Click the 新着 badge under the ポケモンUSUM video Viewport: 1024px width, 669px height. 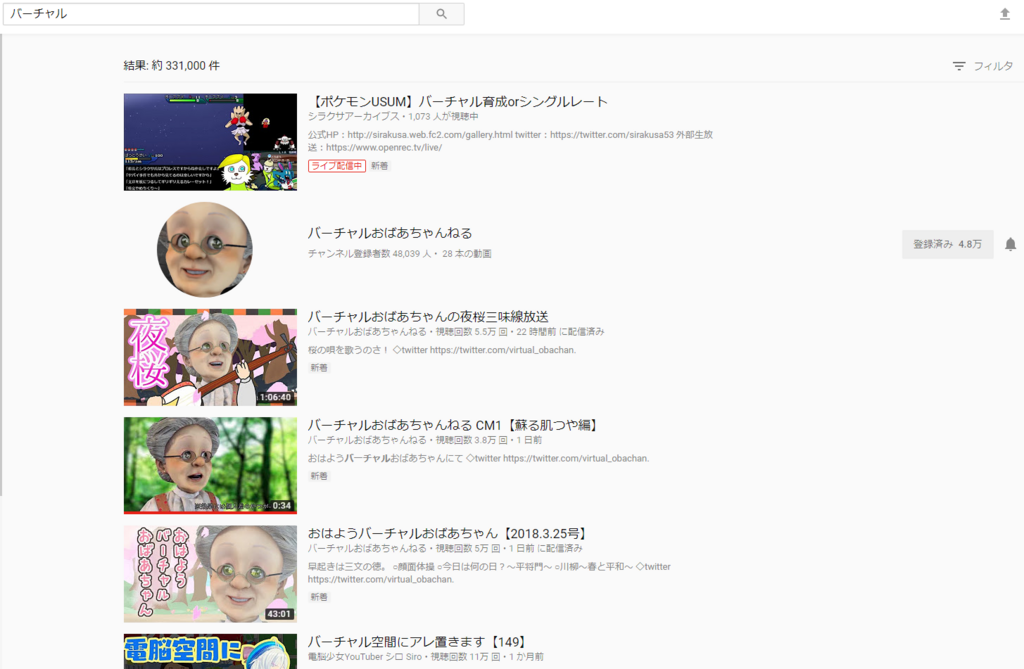point(379,166)
